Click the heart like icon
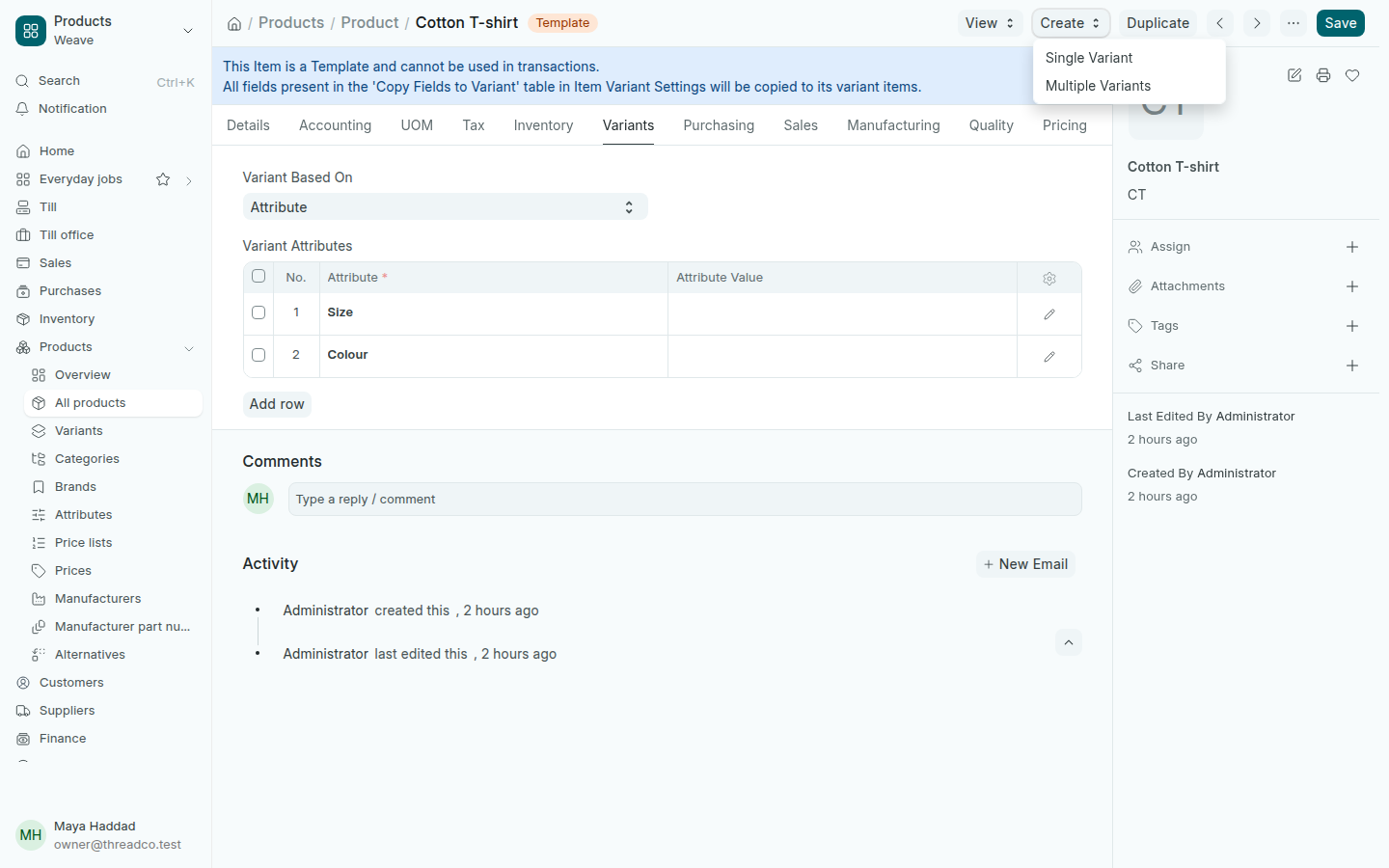1389x868 pixels. 1352,75
